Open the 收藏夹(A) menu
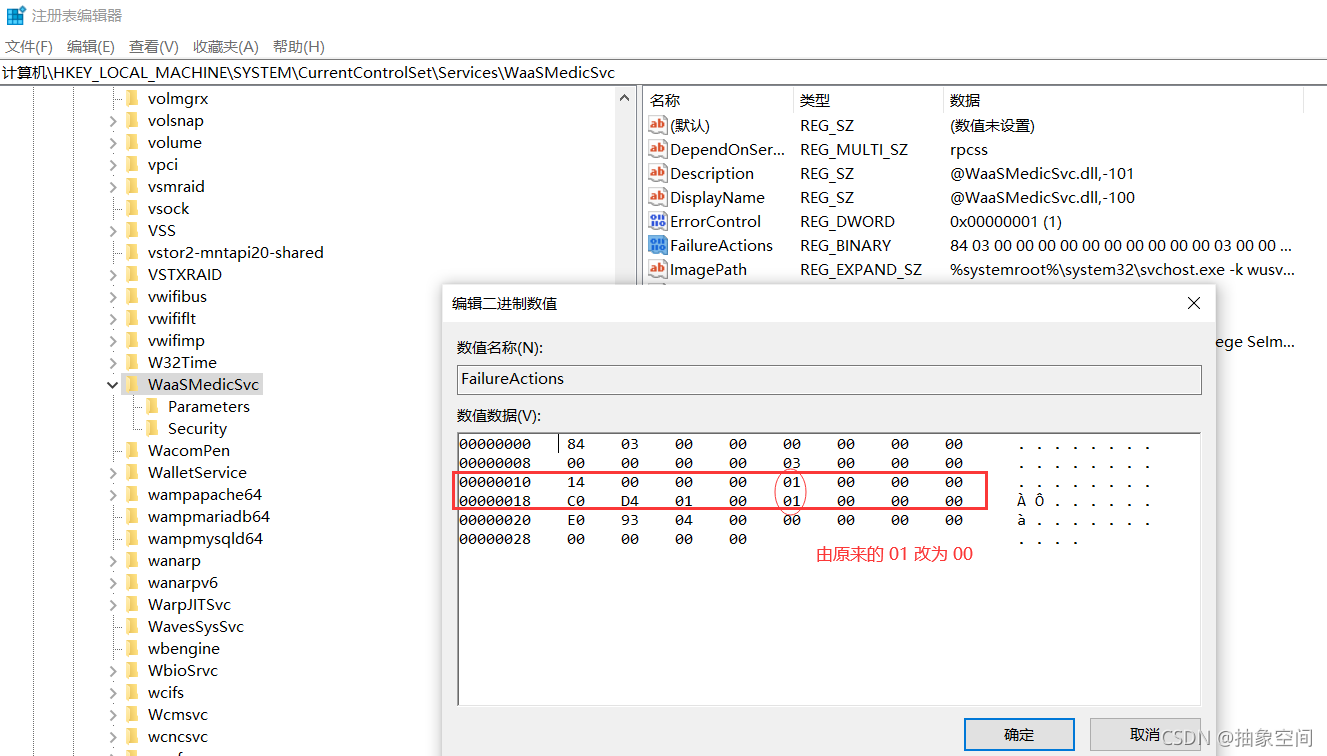 (x=226, y=47)
